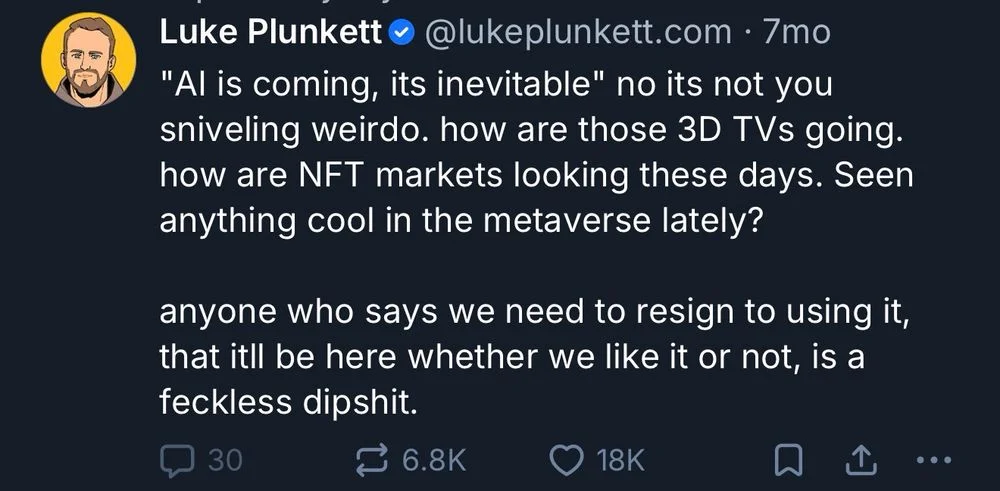Click the 7mo post timestamp
1000x491 pixels.
pyautogui.click(x=796, y=33)
